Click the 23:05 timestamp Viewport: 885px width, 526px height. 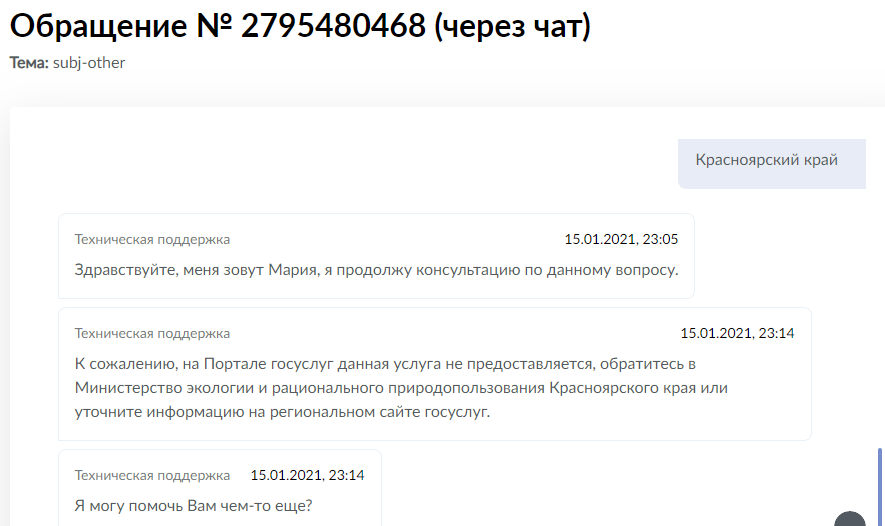point(621,240)
